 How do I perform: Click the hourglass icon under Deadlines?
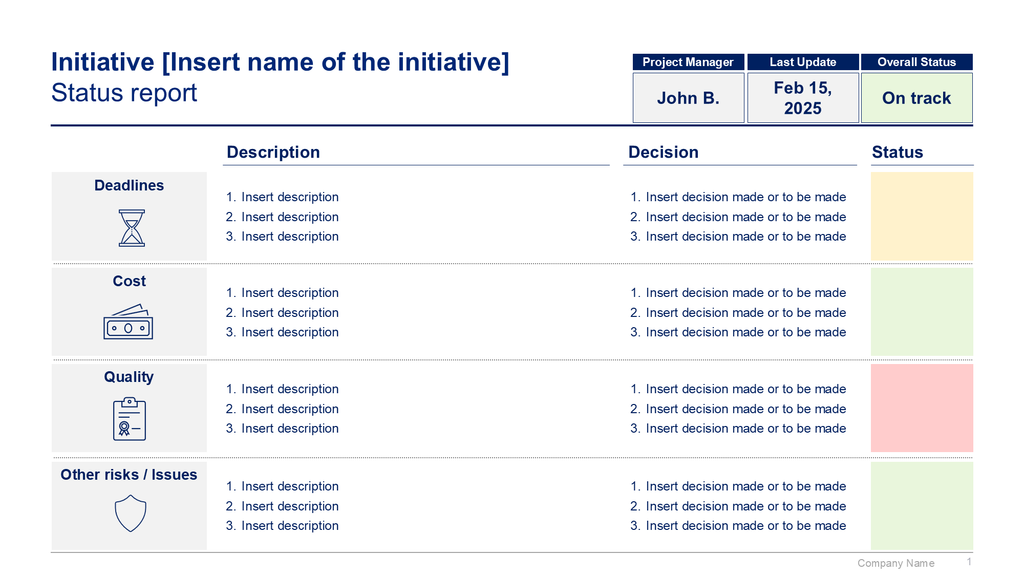tap(131, 228)
